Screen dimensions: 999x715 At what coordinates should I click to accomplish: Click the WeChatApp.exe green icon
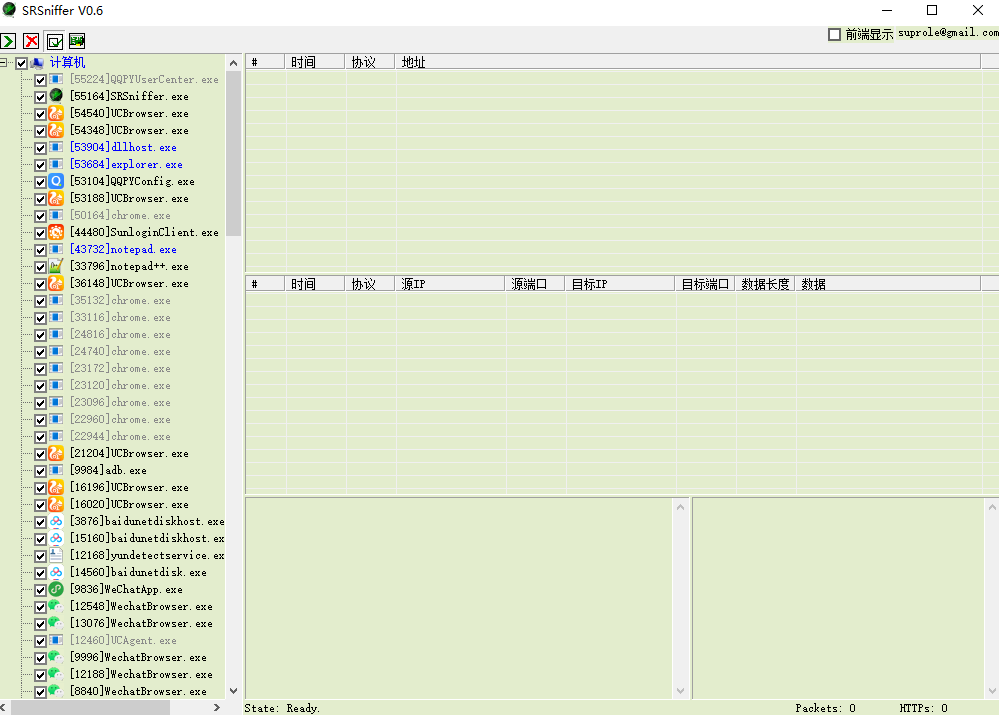pos(56,589)
